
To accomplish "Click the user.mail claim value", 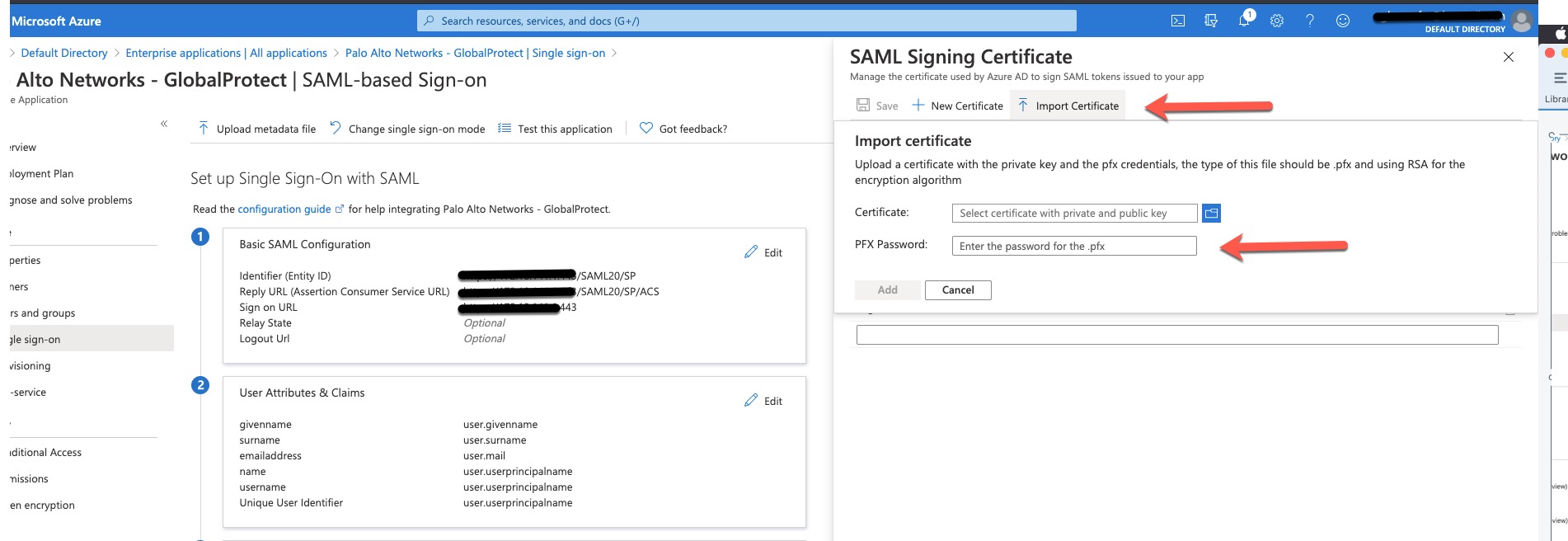I will tap(485, 456).
